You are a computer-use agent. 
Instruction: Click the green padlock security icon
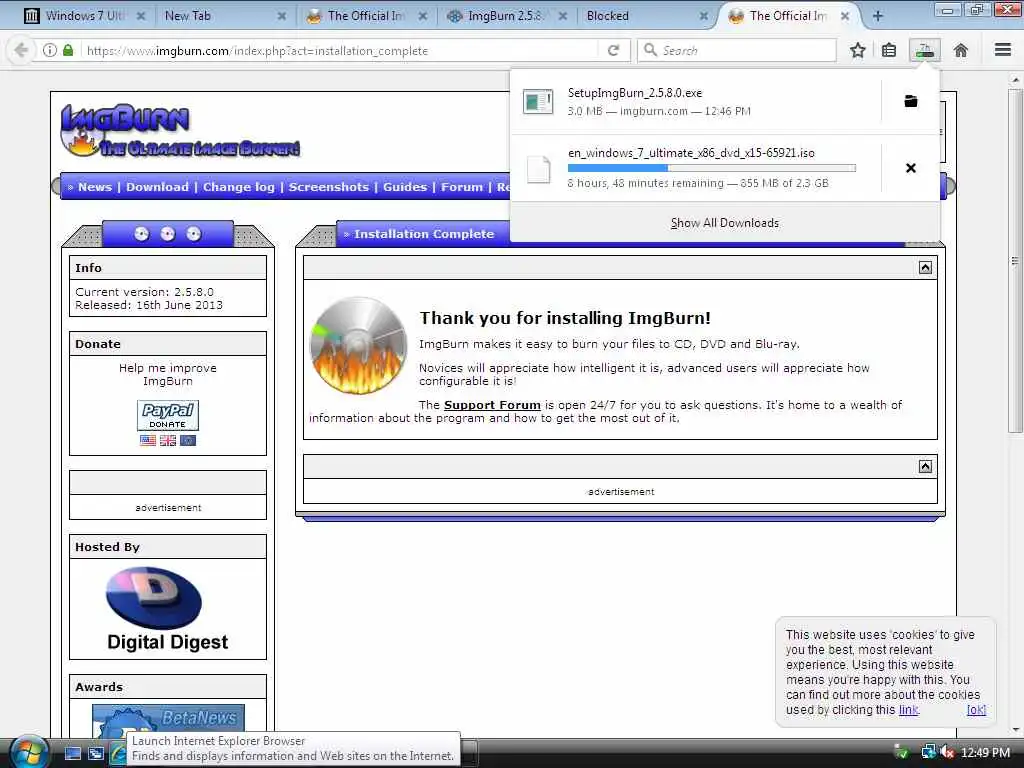click(x=68, y=50)
